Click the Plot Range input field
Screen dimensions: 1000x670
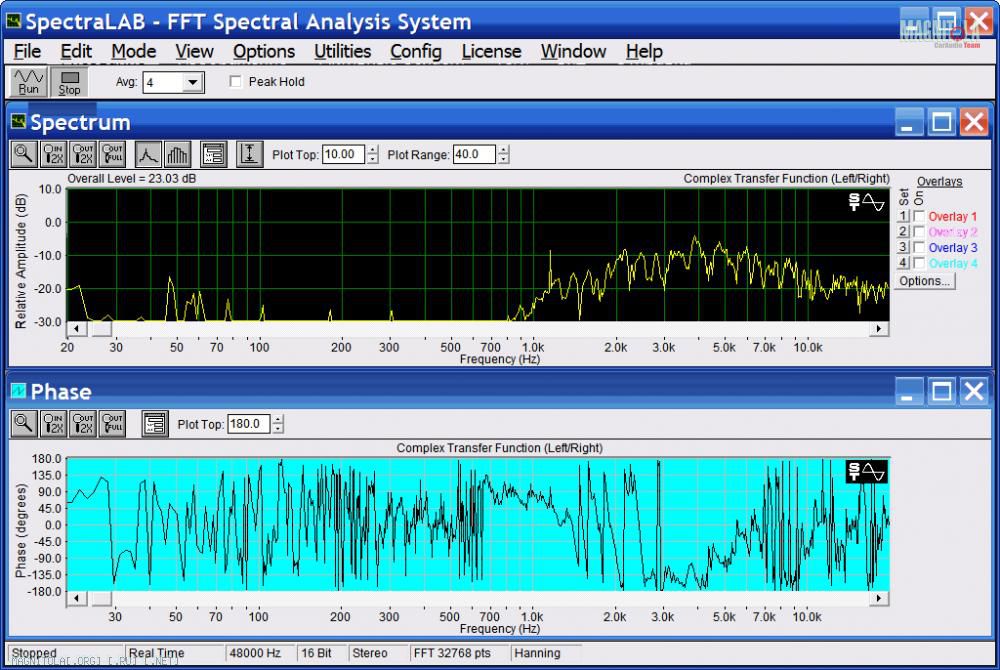474,154
